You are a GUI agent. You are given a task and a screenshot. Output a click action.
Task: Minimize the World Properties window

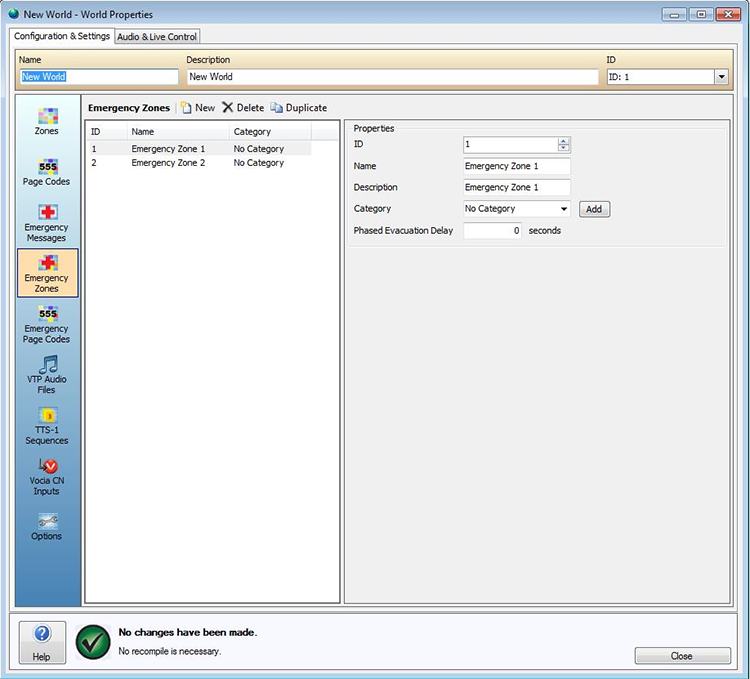674,14
